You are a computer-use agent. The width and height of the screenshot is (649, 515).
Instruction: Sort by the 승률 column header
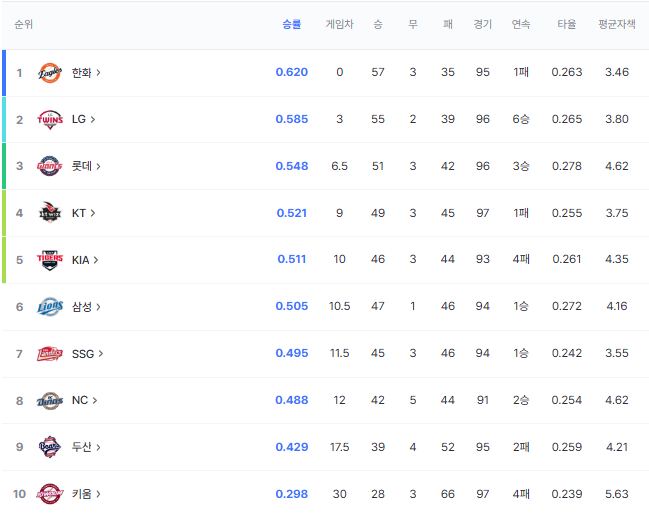(291, 24)
